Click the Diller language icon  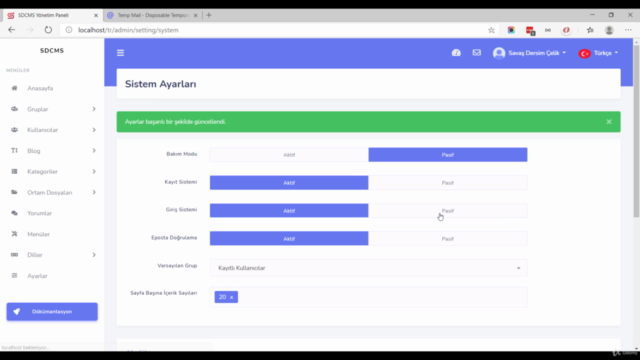[14, 255]
